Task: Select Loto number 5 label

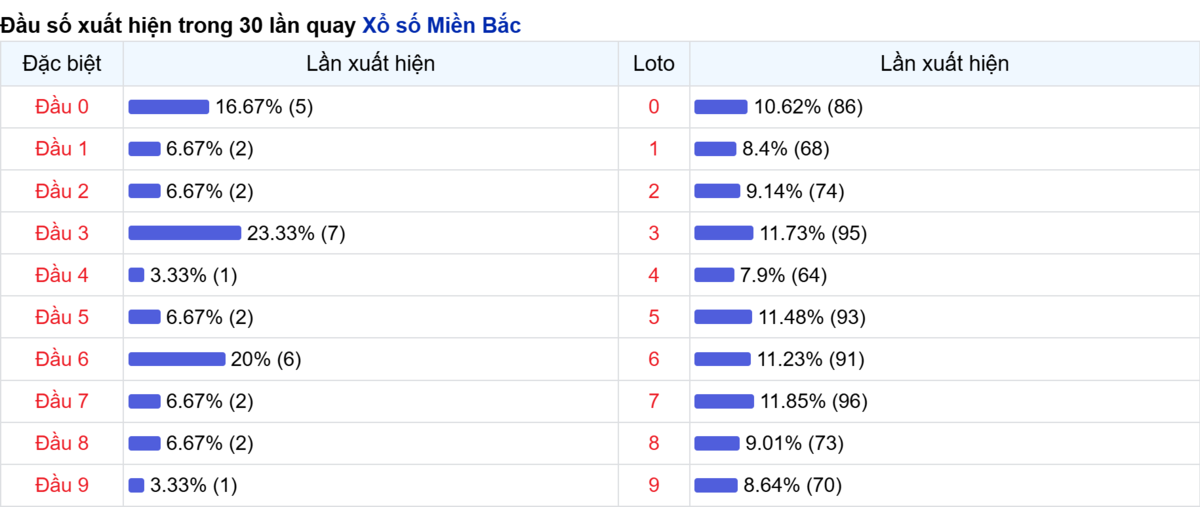Action: (x=654, y=317)
